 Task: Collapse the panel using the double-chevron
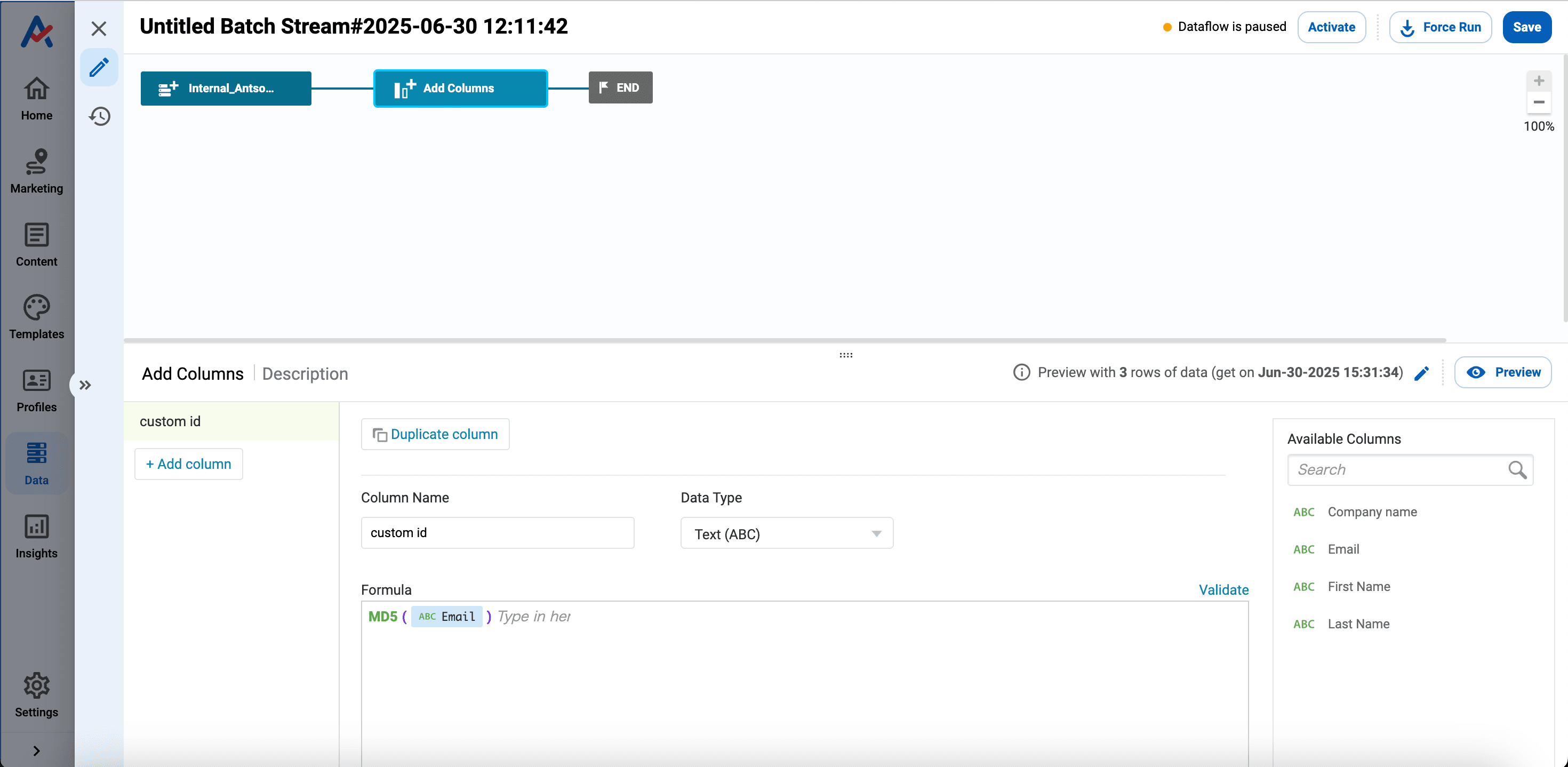85,385
